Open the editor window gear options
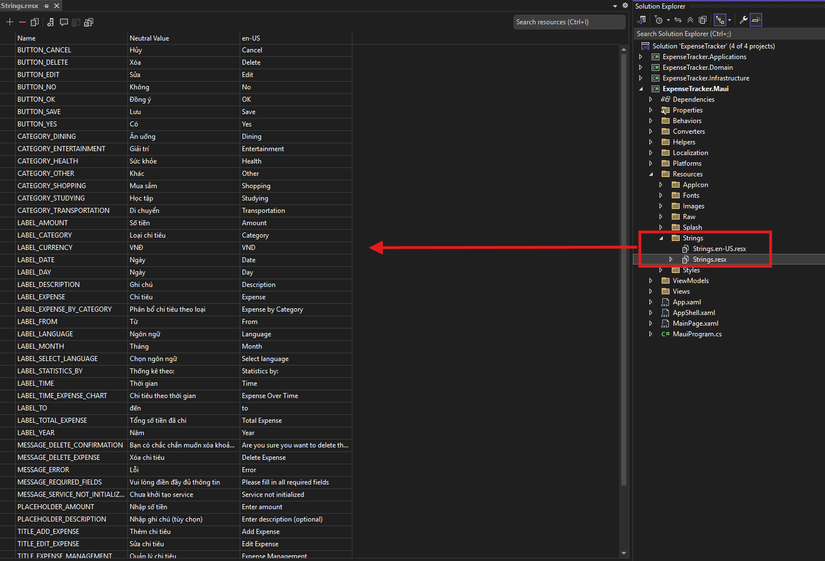Viewport: 825px width, 561px height. [x=625, y=6]
